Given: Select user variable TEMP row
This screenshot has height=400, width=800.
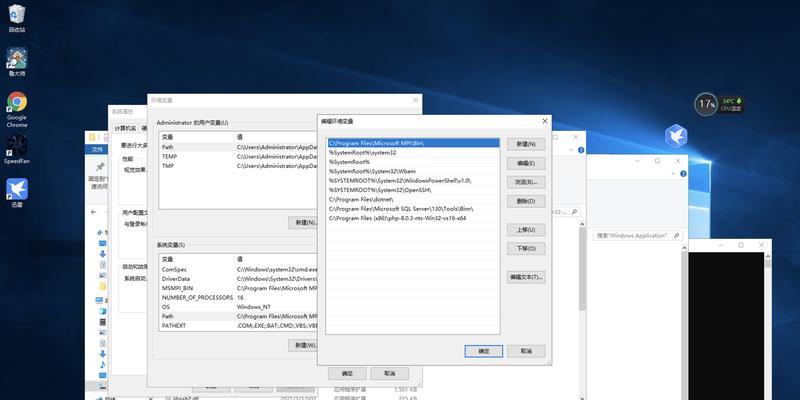Looking at the screenshot, I should [x=238, y=157].
